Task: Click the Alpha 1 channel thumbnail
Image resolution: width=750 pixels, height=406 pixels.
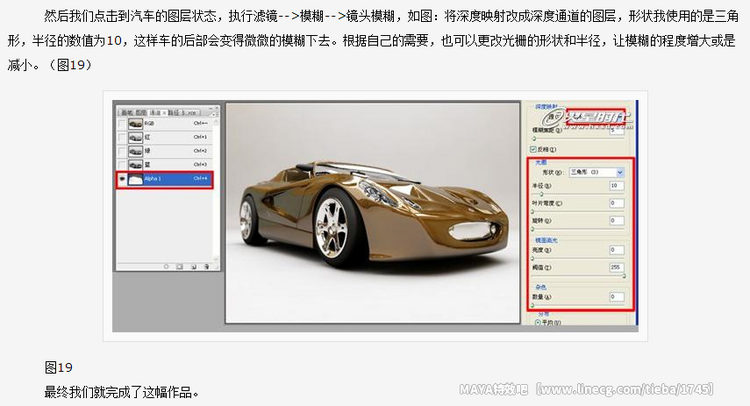Action: 135,179
